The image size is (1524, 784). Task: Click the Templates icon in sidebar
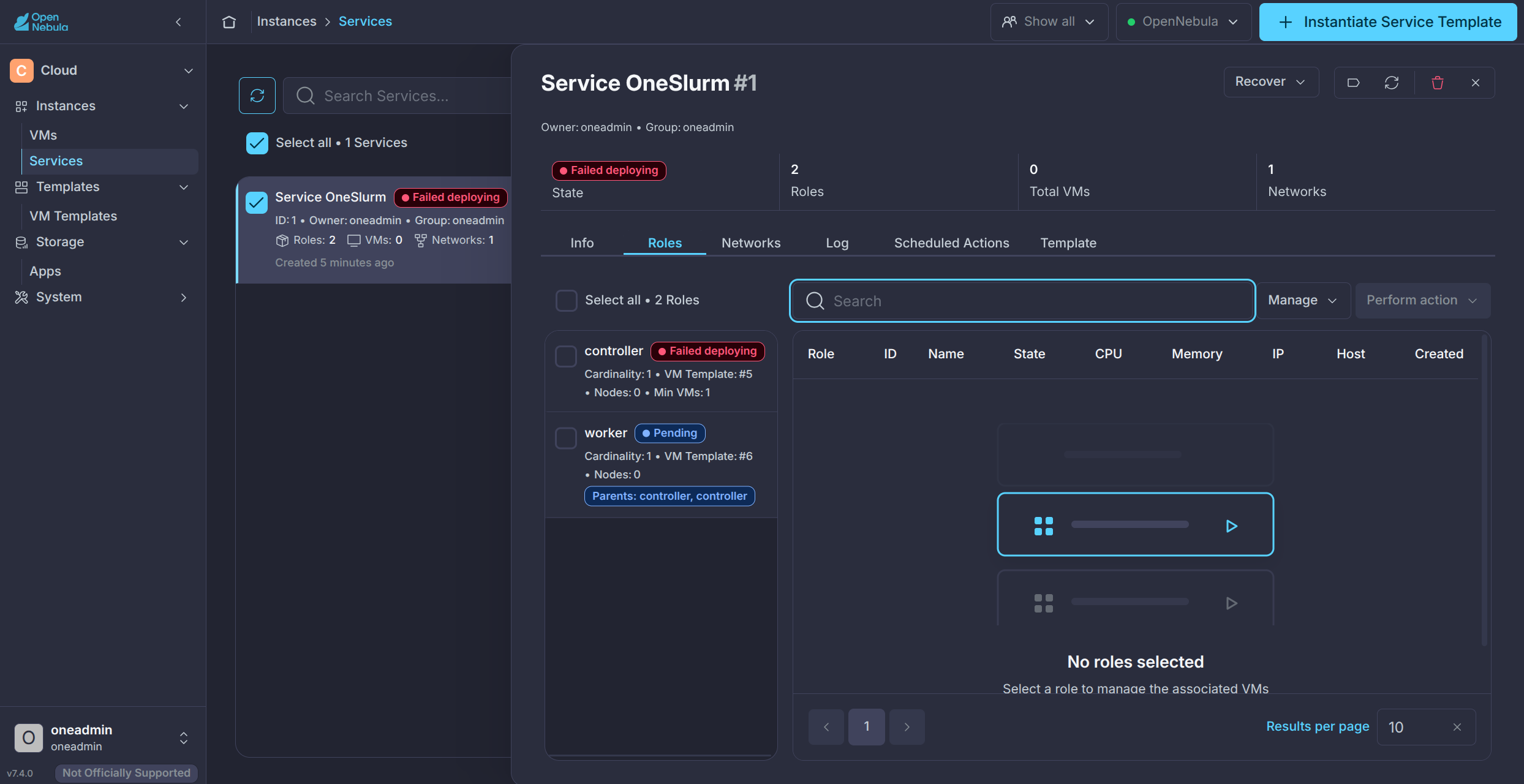pyautogui.click(x=21, y=187)
